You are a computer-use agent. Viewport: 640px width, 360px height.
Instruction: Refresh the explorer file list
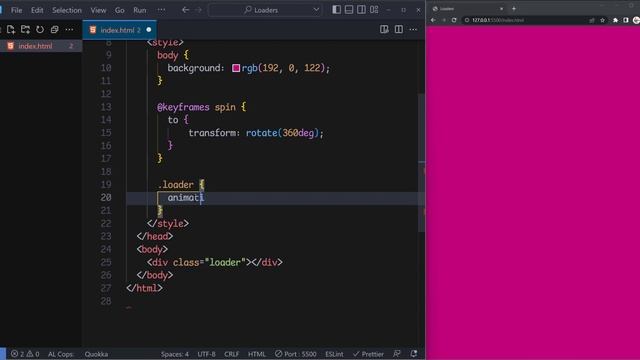pos(40,29)
